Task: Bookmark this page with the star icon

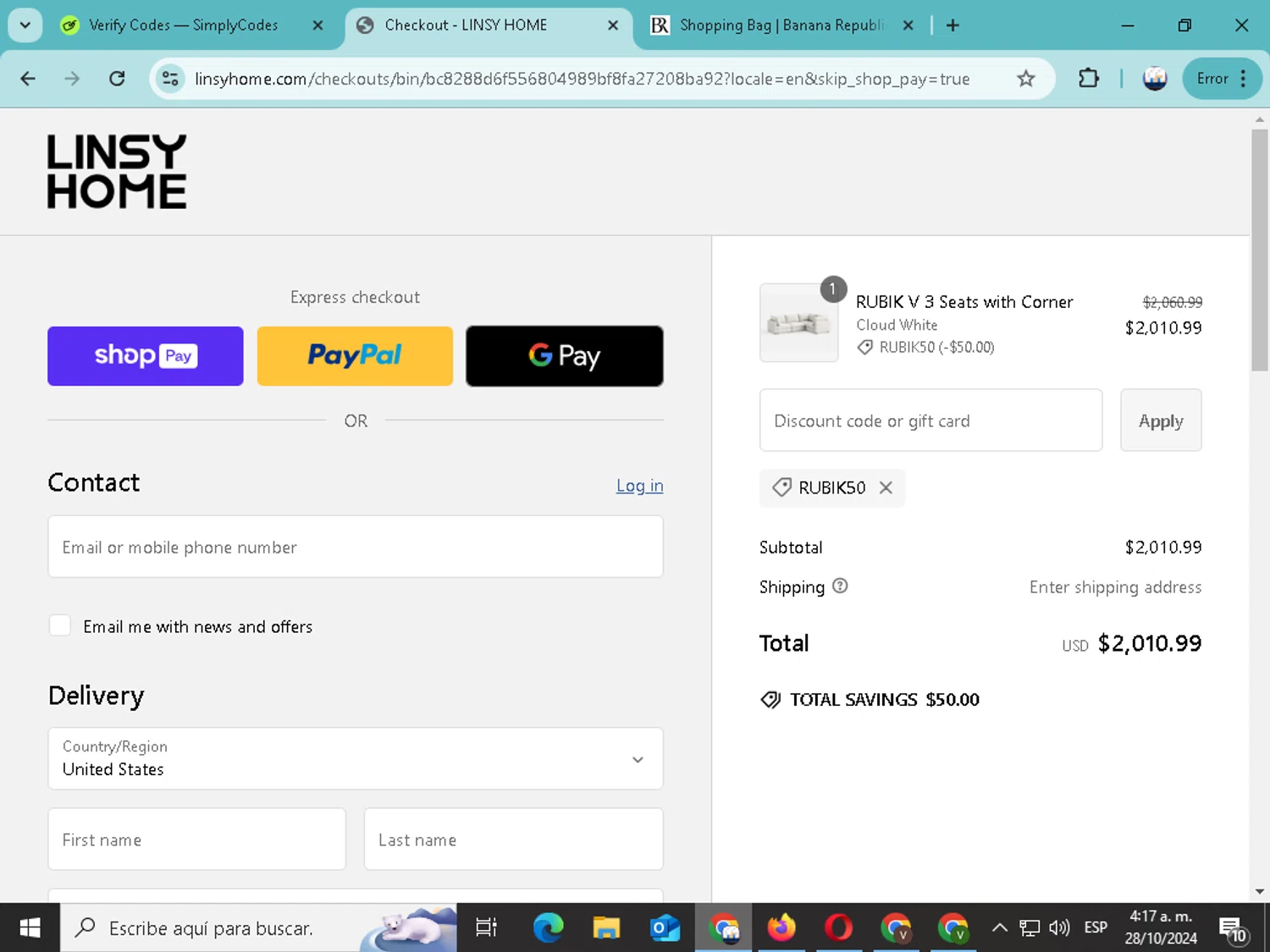Action: point(1026,79)
